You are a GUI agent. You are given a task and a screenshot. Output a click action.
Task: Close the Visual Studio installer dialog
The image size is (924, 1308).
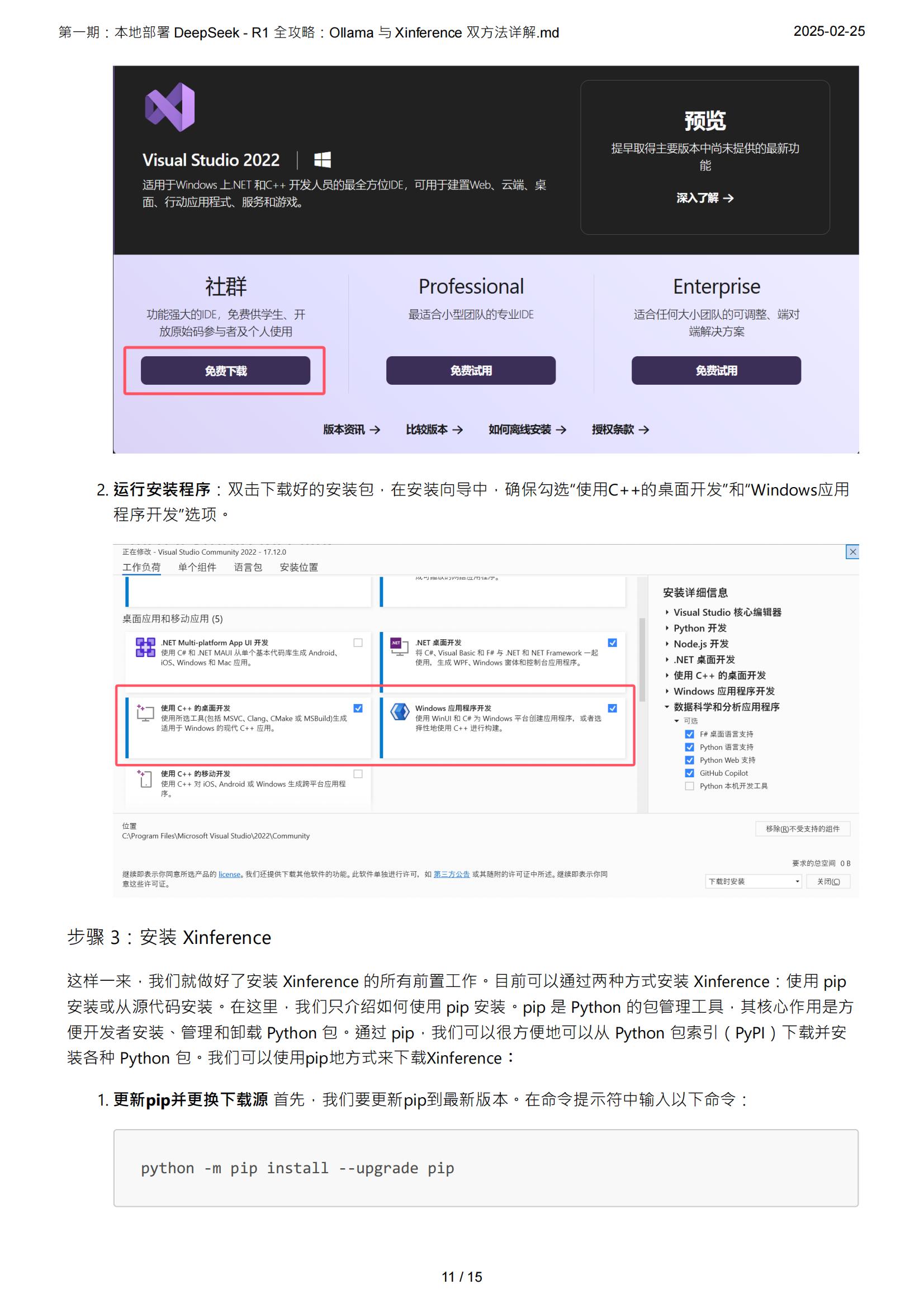tap(852, 551)
